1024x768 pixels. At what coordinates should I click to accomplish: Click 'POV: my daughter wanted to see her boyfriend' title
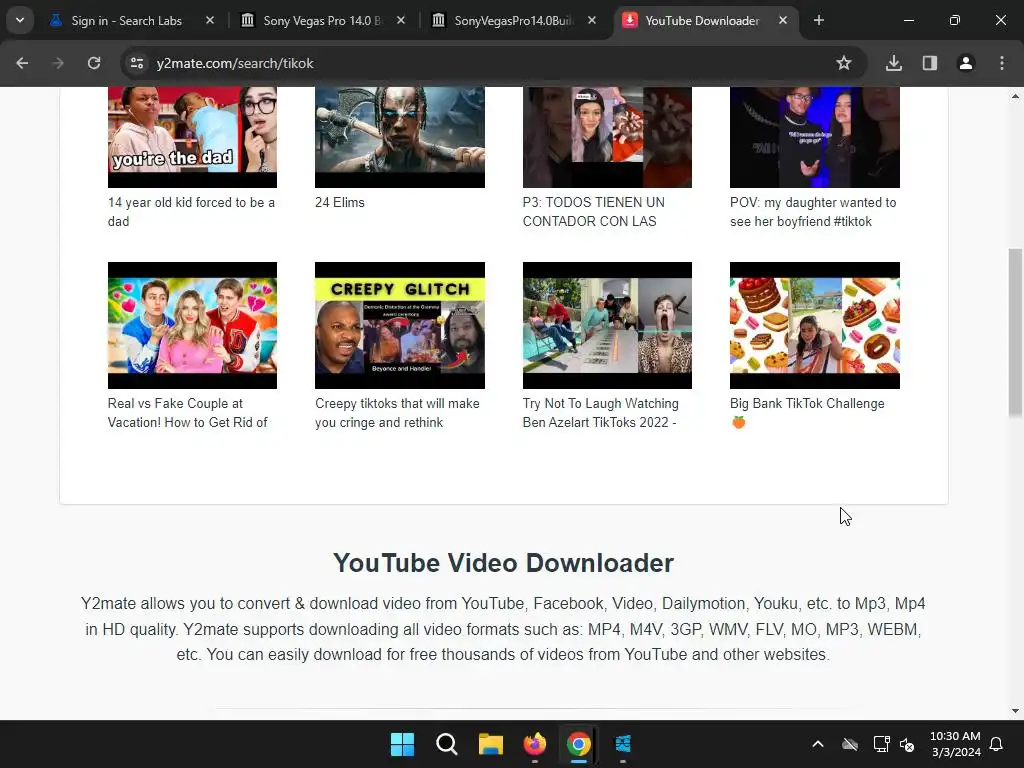tap(813, 212)
